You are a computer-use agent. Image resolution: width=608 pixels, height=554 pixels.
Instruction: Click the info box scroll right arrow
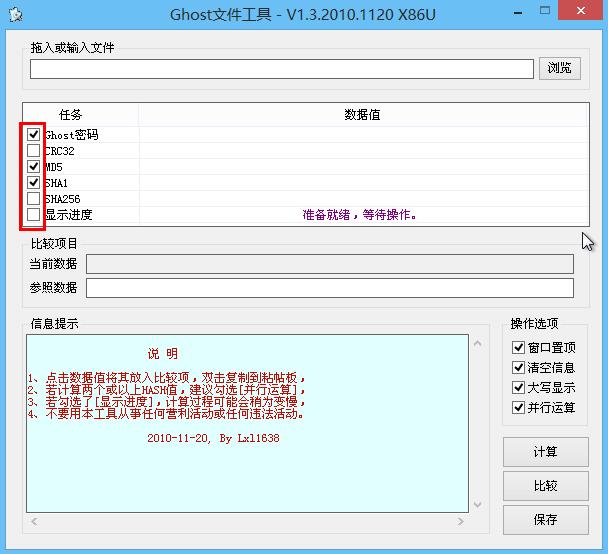(461, 521)
